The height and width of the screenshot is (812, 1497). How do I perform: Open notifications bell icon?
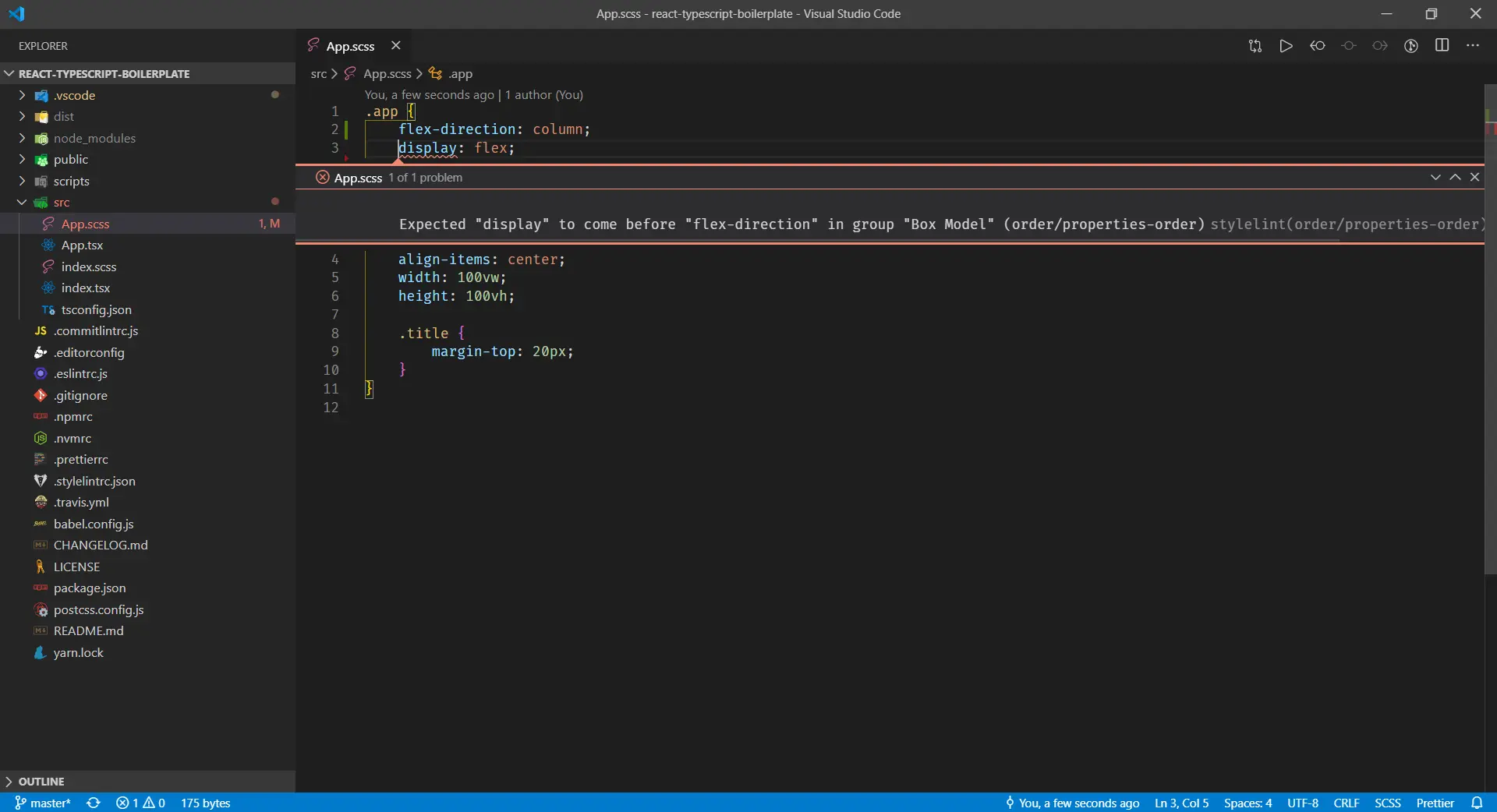coord(1477,803)
